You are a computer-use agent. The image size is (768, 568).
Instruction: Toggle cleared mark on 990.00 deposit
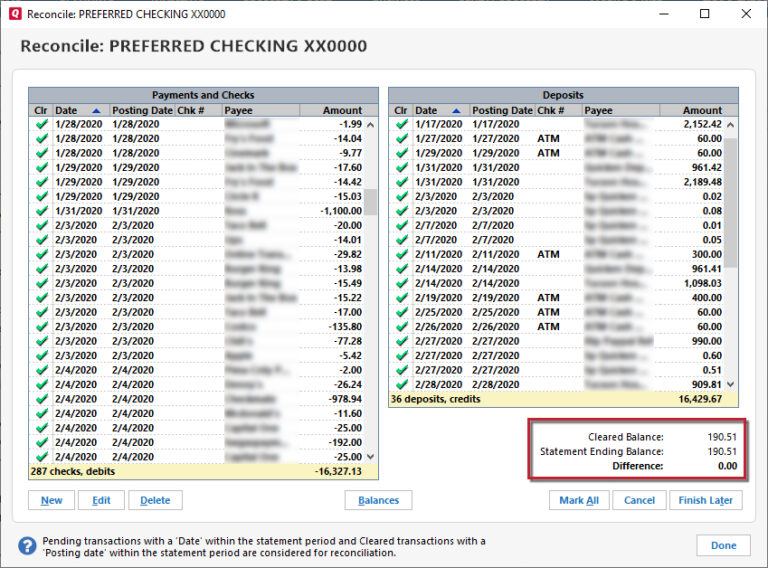coord(401,341)
